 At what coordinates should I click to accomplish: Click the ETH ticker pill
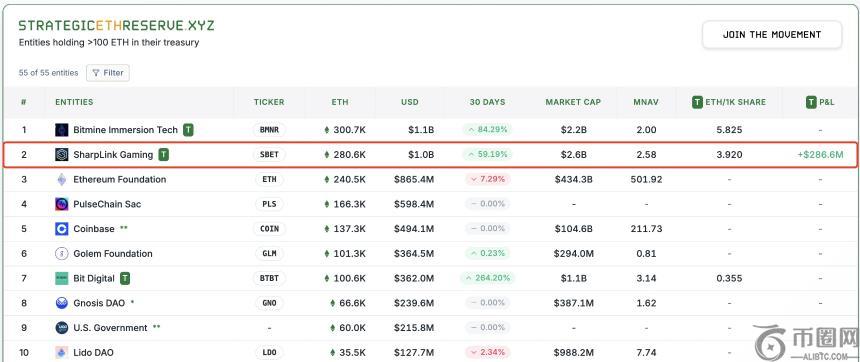[x=269, y=179]
